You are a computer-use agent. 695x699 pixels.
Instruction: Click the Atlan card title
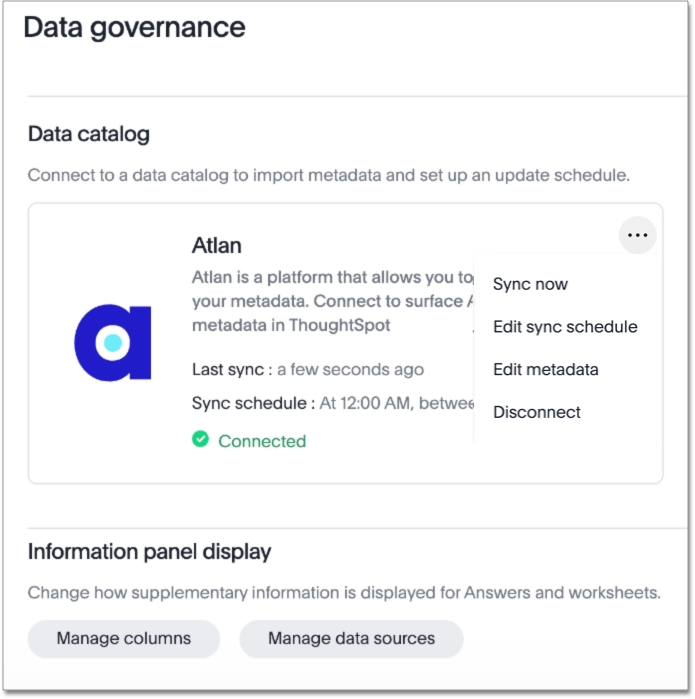[216, 245]
